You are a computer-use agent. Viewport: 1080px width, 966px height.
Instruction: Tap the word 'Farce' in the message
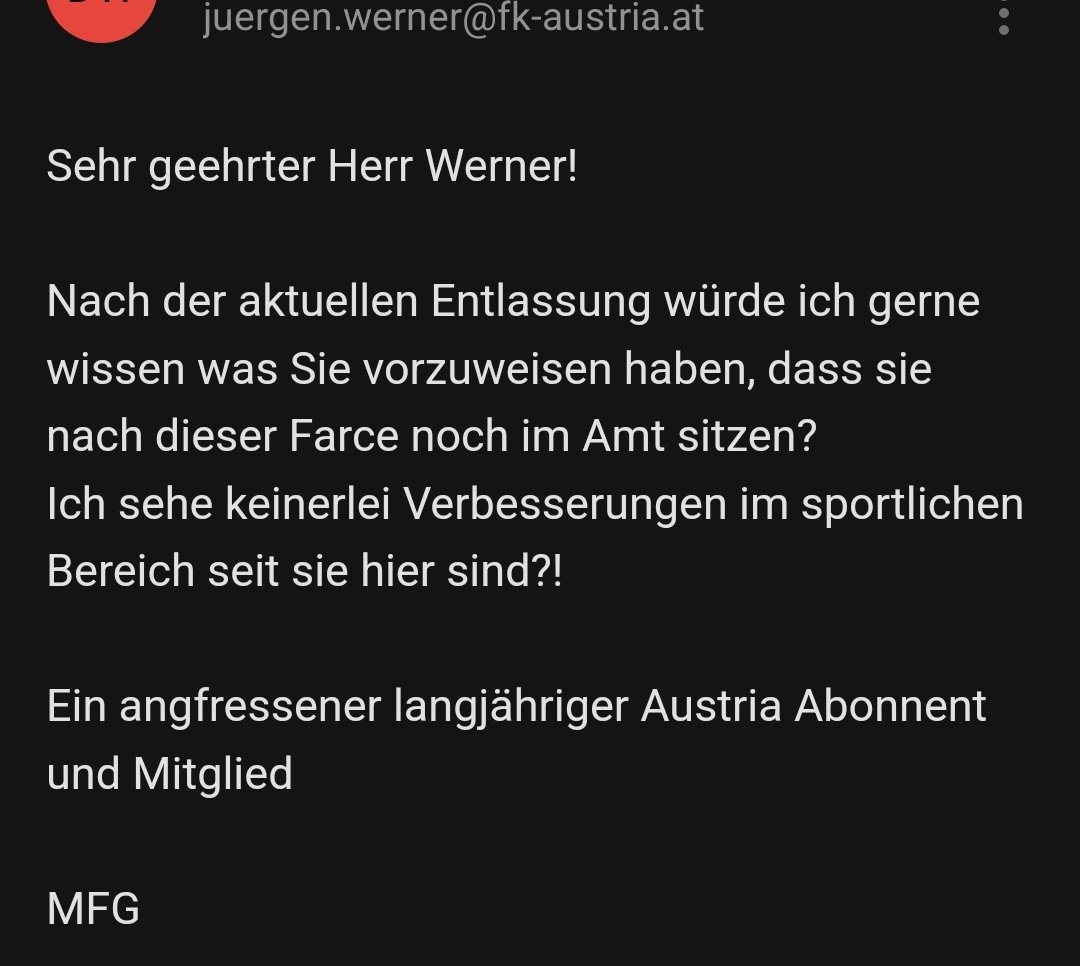pos(344,437)
